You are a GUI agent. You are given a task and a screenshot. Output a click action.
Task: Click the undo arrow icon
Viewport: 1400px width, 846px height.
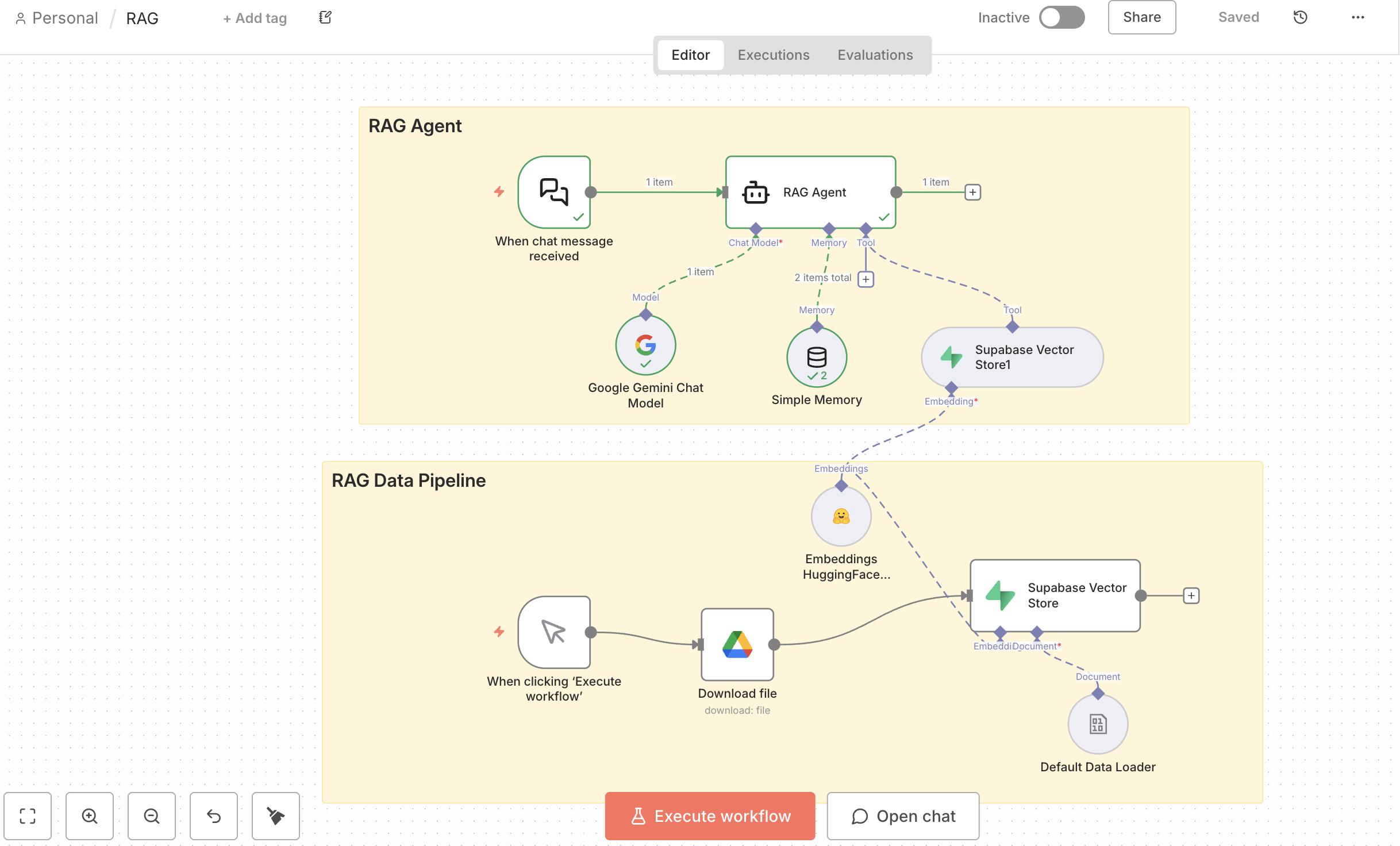tap(214, 816)
